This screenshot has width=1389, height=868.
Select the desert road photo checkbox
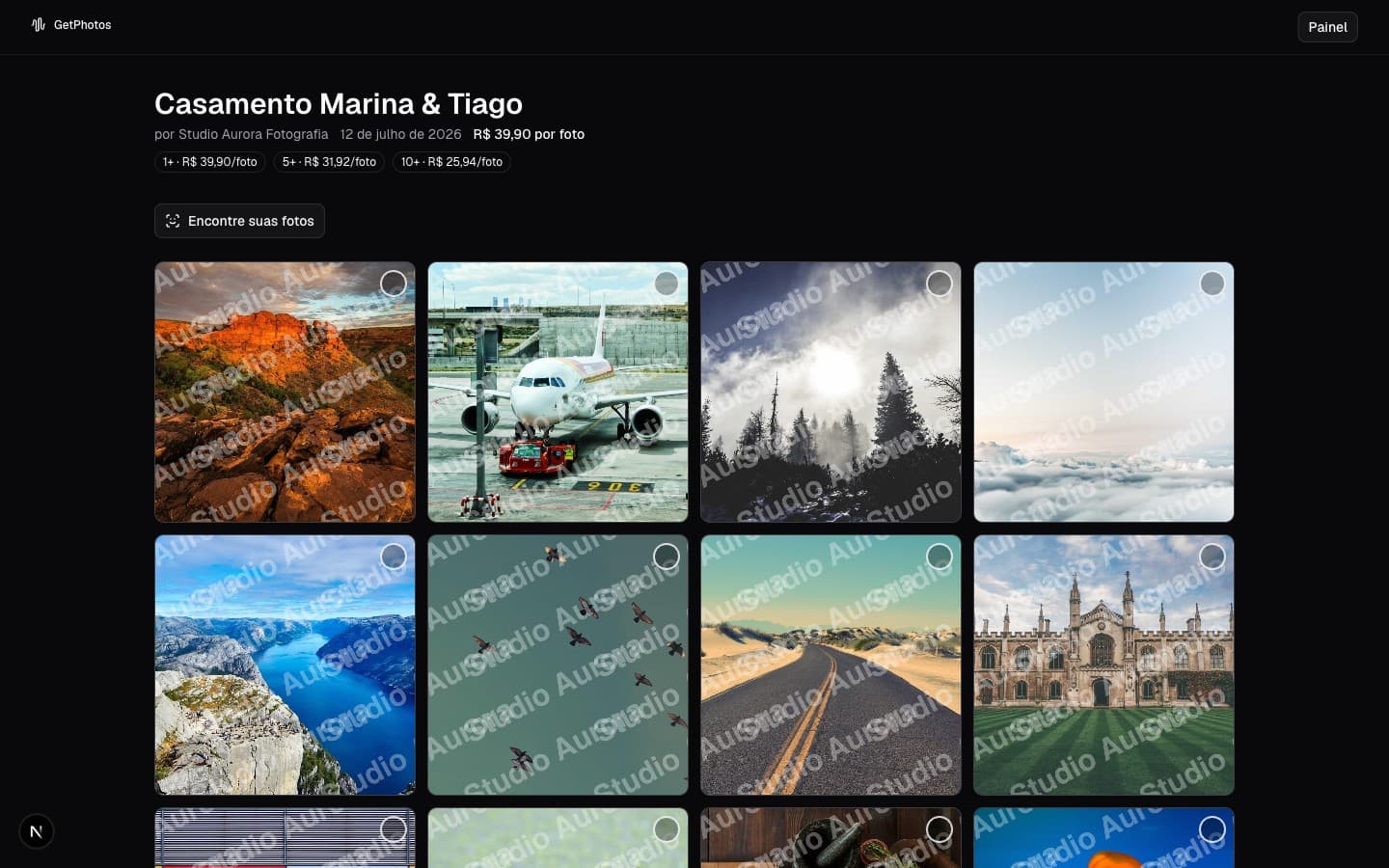pos(940,556)
